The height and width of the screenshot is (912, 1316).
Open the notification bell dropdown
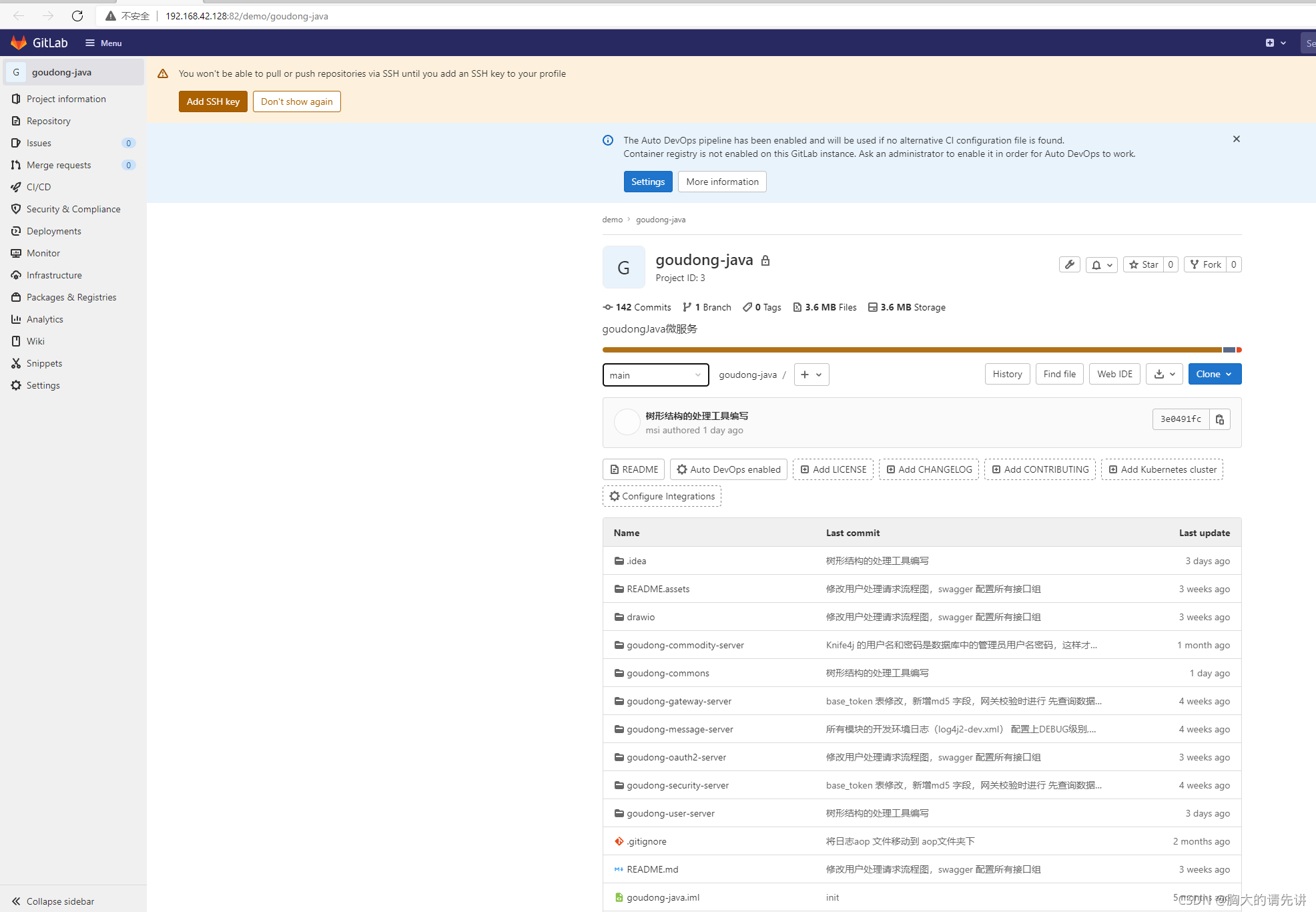[1101, 264]
